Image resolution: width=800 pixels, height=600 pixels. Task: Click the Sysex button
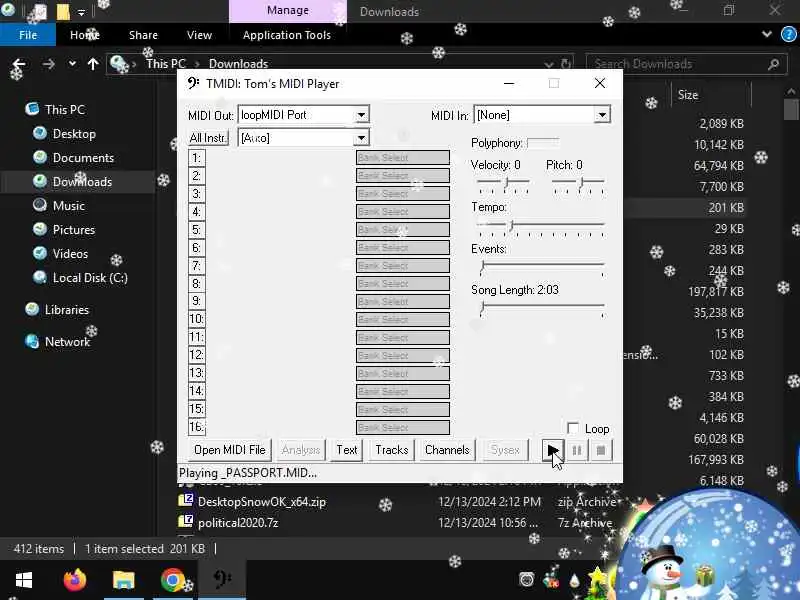(x=505, y=450)
